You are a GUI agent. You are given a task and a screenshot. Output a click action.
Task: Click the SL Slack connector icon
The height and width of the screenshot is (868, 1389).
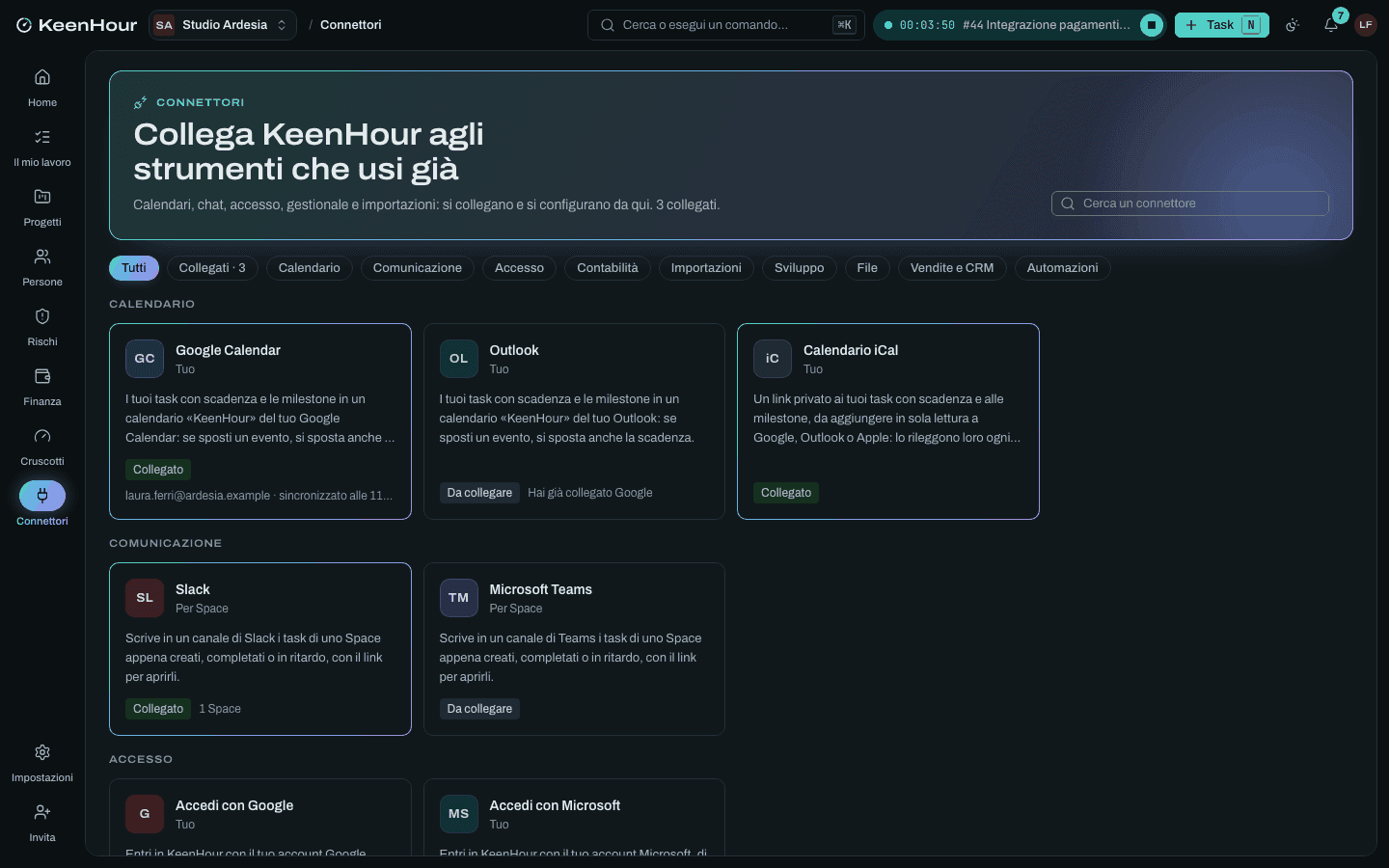(x=145, y=598)
